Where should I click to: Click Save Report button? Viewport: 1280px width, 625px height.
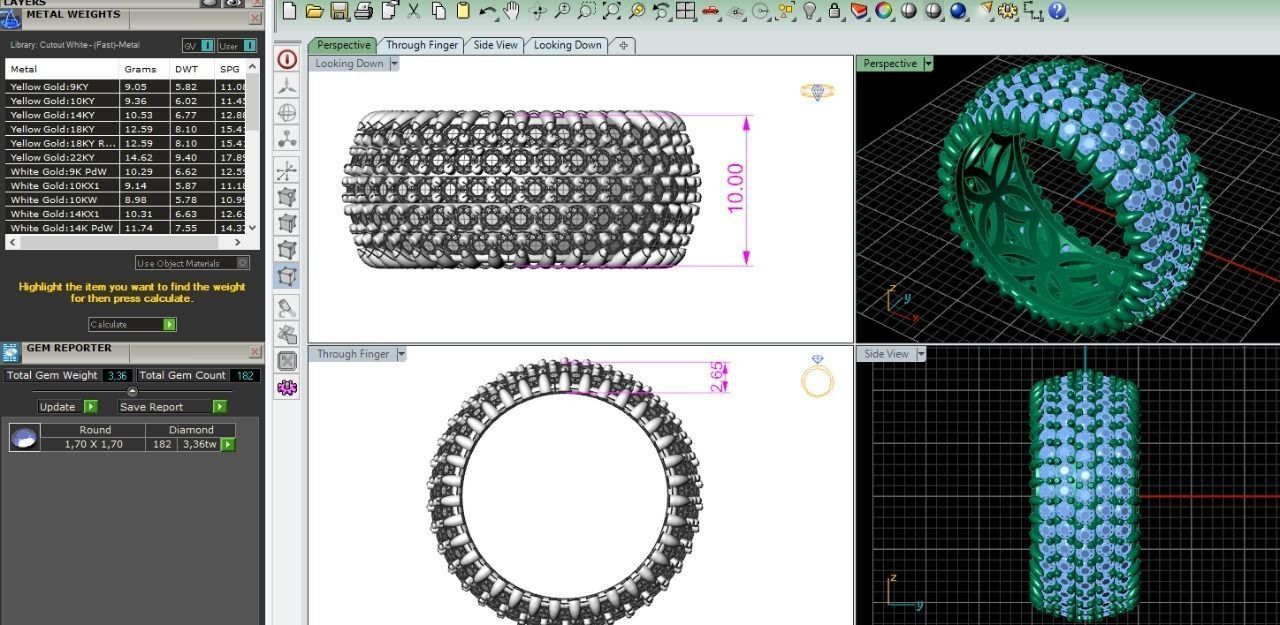(172, 406)
